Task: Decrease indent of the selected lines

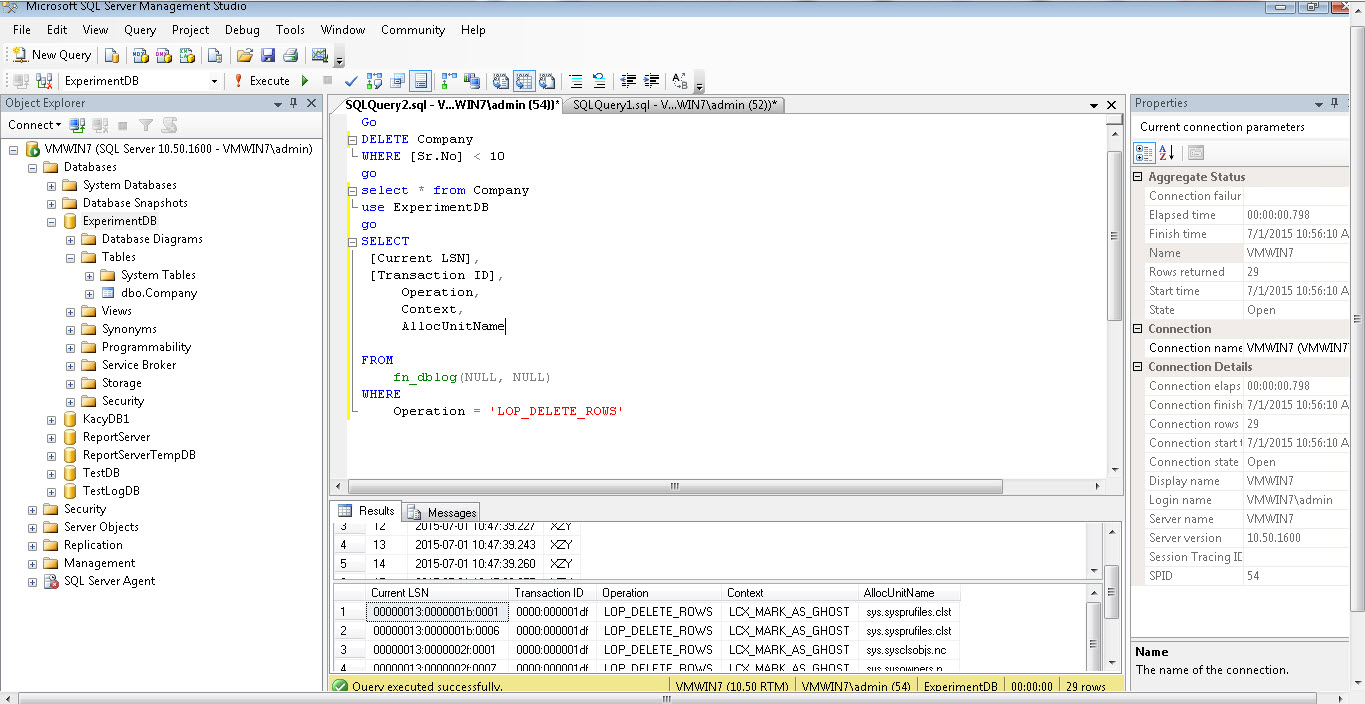Action: [x=628, y=81]
